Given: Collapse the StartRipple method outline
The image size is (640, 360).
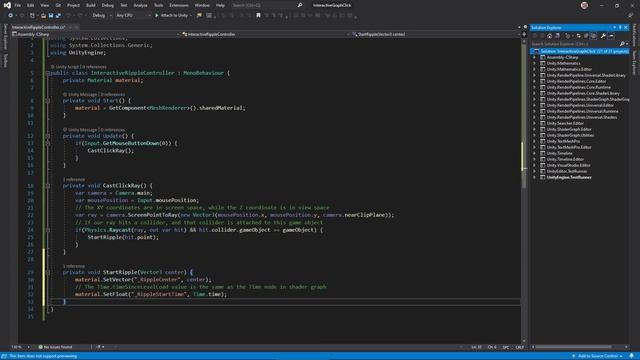Looking at the screenshot, I should click(48, 272).
